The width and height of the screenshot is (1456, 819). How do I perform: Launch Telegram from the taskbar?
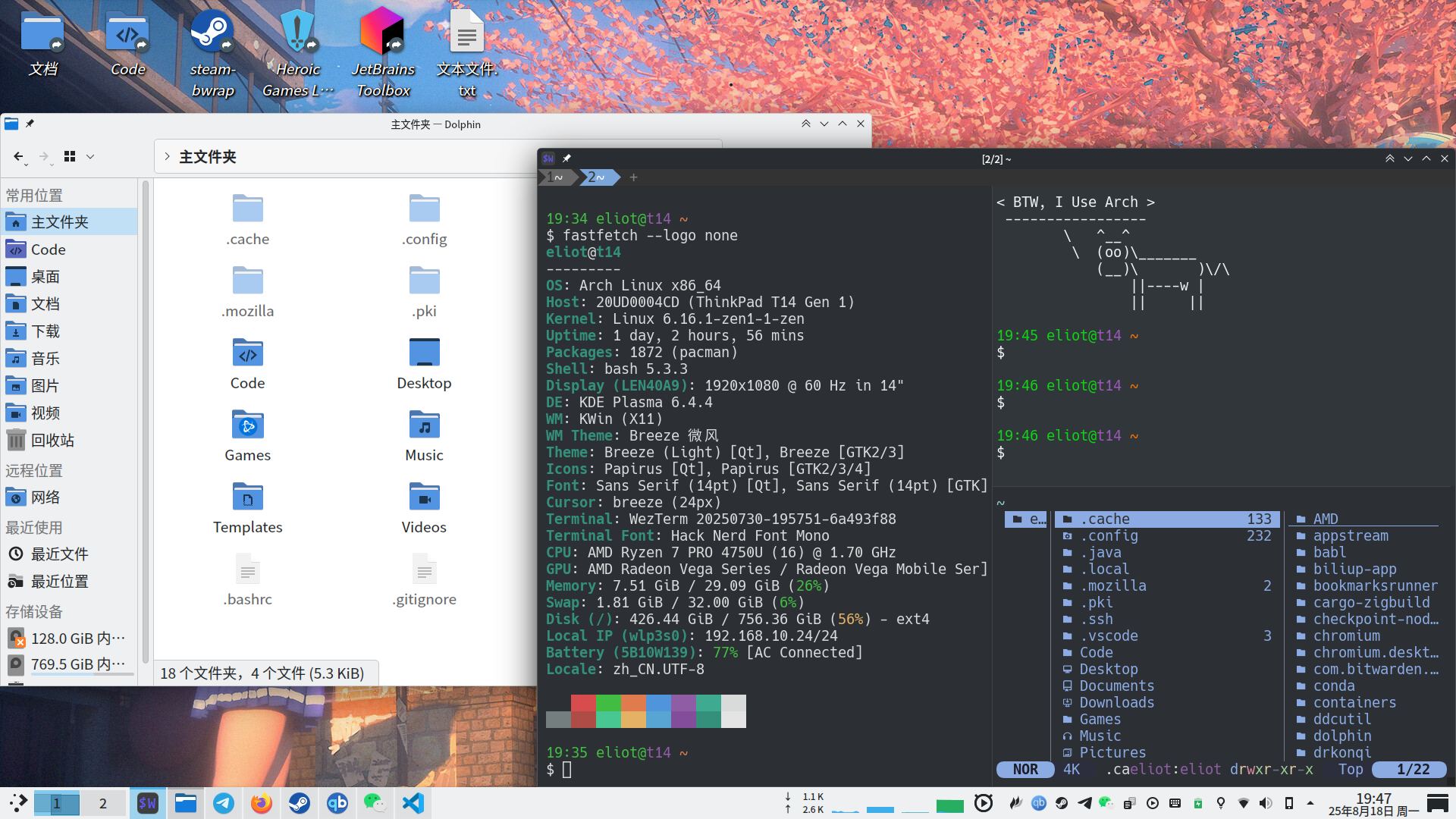point(223,803)
